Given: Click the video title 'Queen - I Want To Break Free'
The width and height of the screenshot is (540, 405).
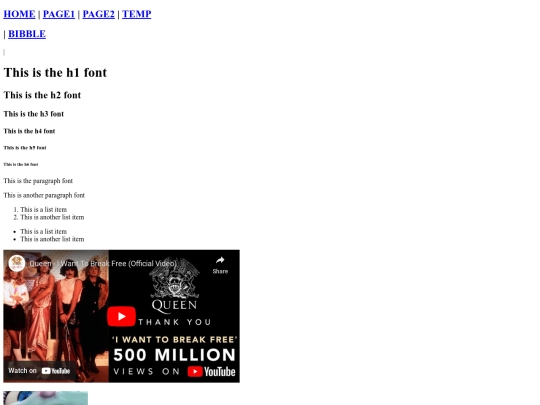Looking at the screenshot, I should point(103,263).
